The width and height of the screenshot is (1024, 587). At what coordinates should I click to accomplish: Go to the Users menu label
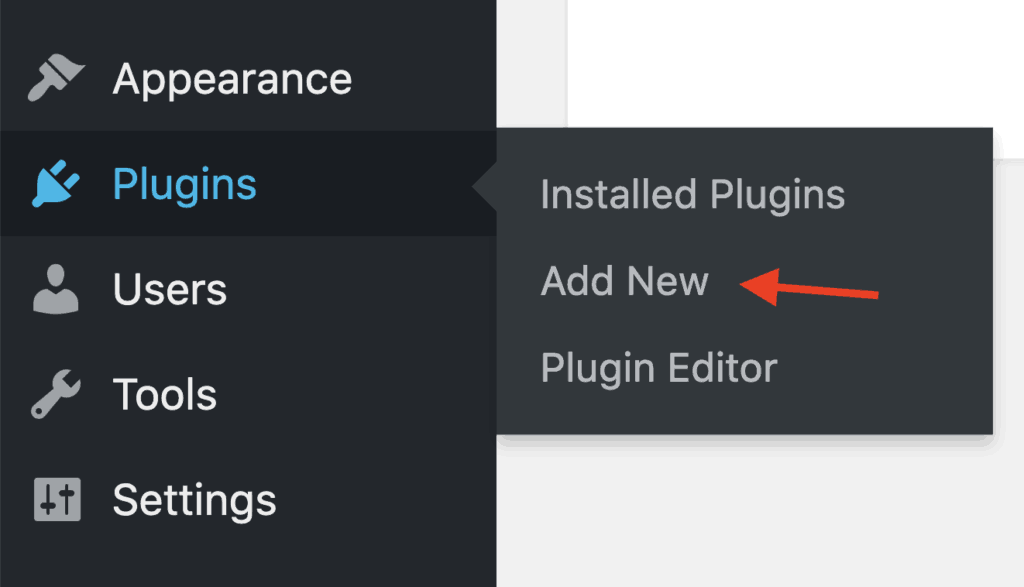[170, 289]
